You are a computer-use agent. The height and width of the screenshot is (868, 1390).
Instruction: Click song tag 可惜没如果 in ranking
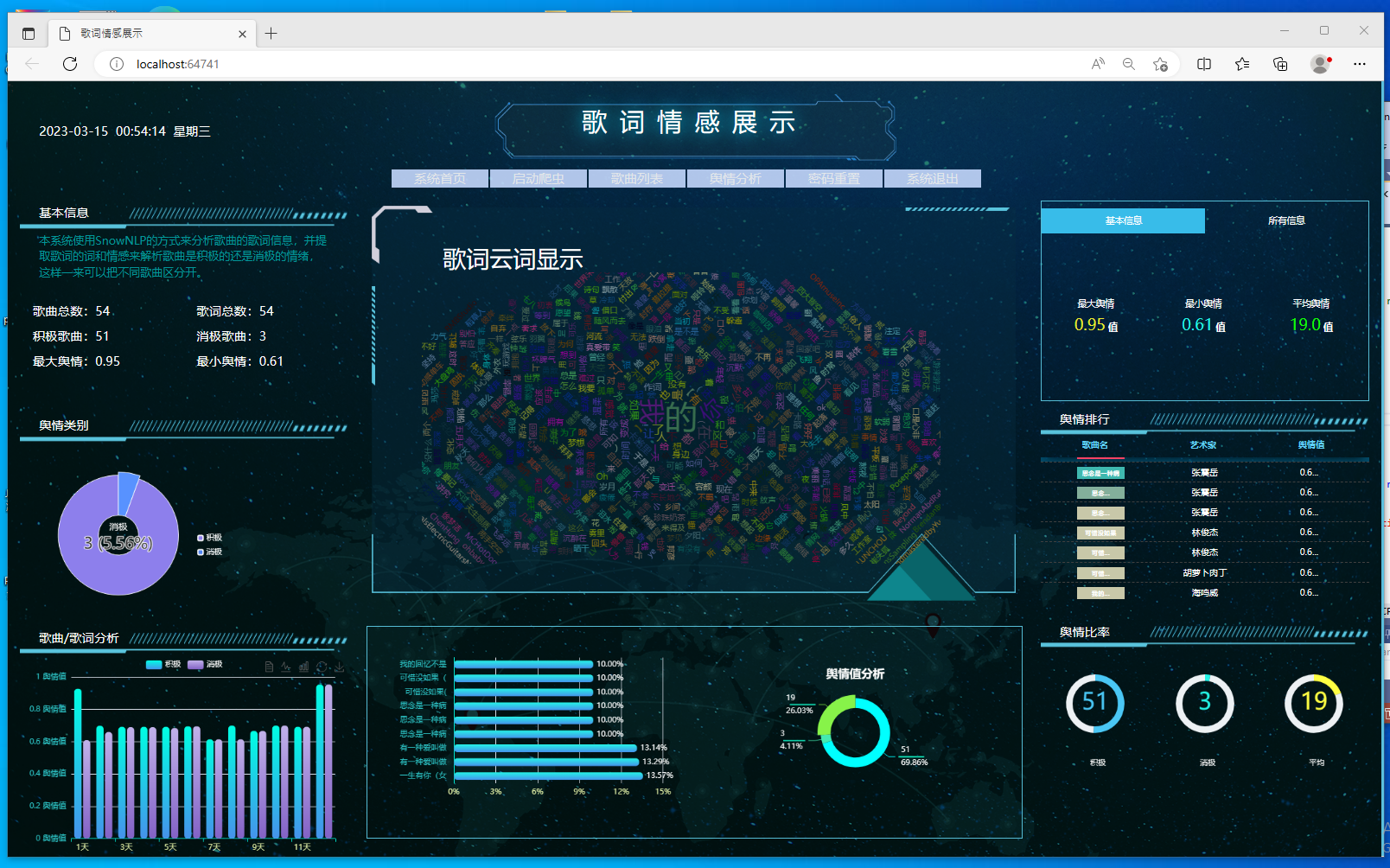coord(1100,533)
